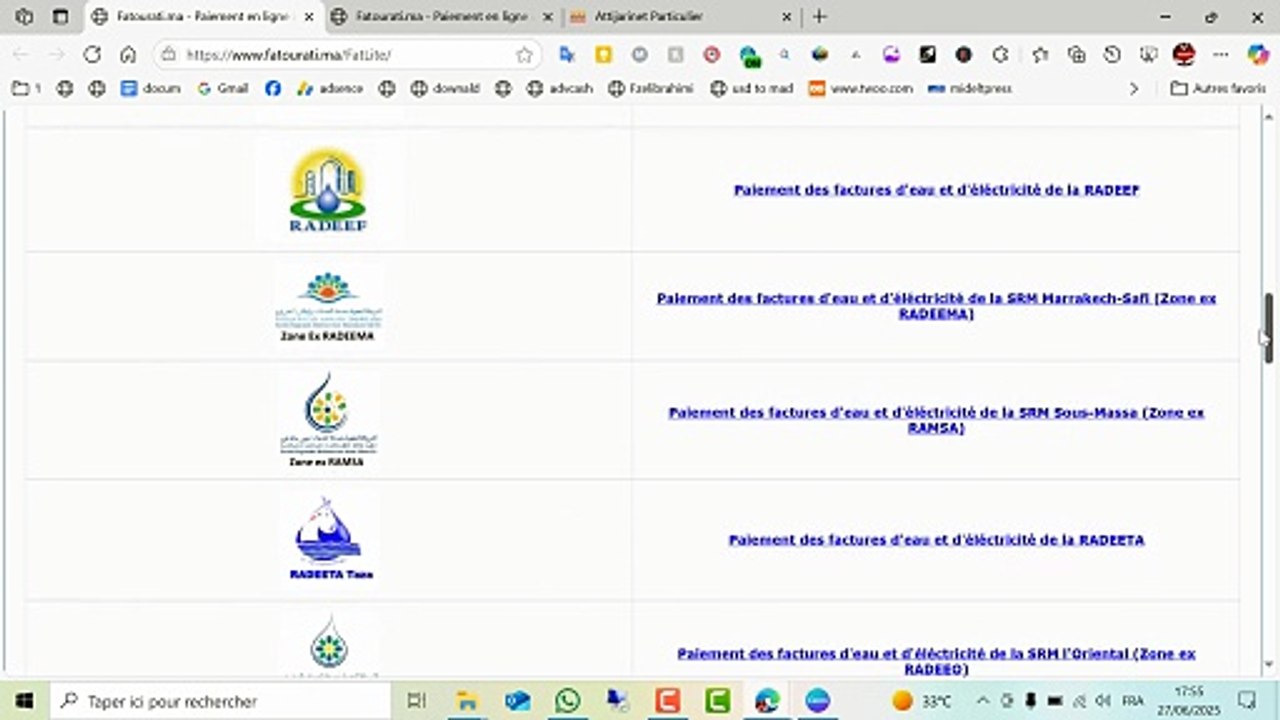
Task: Open the Gmail bookmark
Action: (223, 88)
